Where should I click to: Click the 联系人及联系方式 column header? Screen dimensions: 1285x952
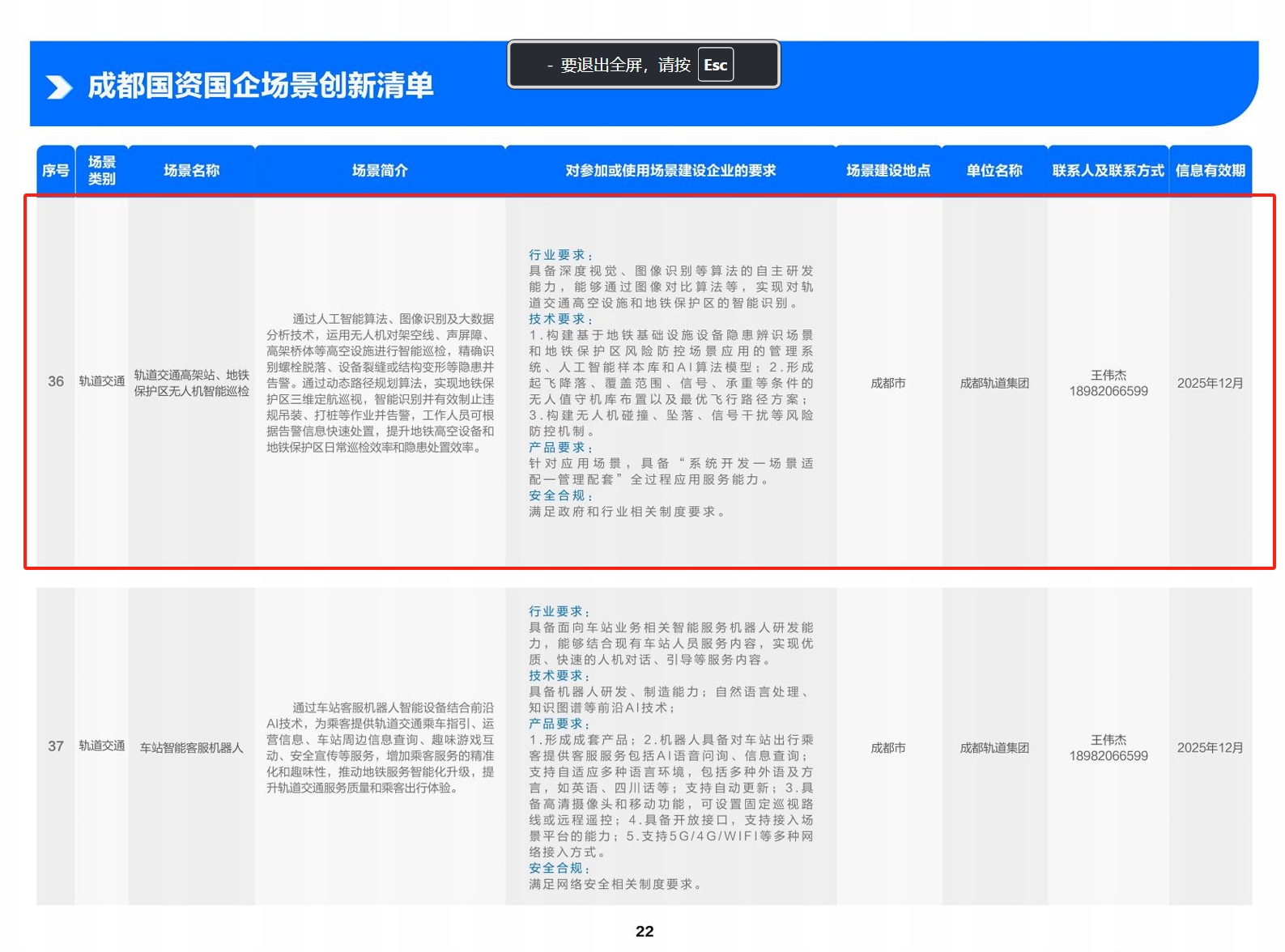coord(1108,171)
